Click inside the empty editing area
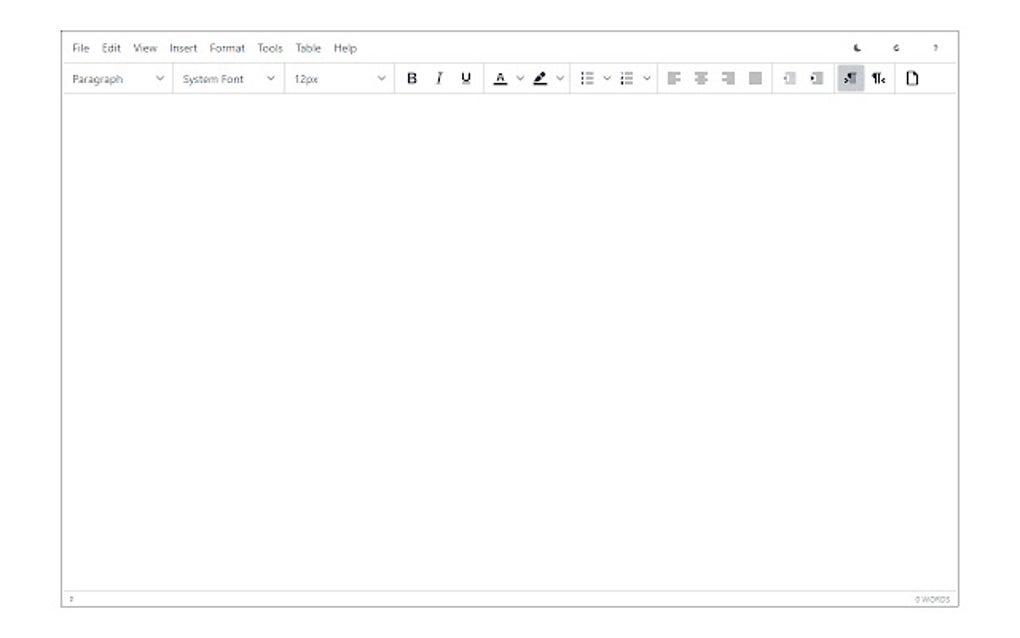This screenshot has height=638, width=1020. point(510,340)
